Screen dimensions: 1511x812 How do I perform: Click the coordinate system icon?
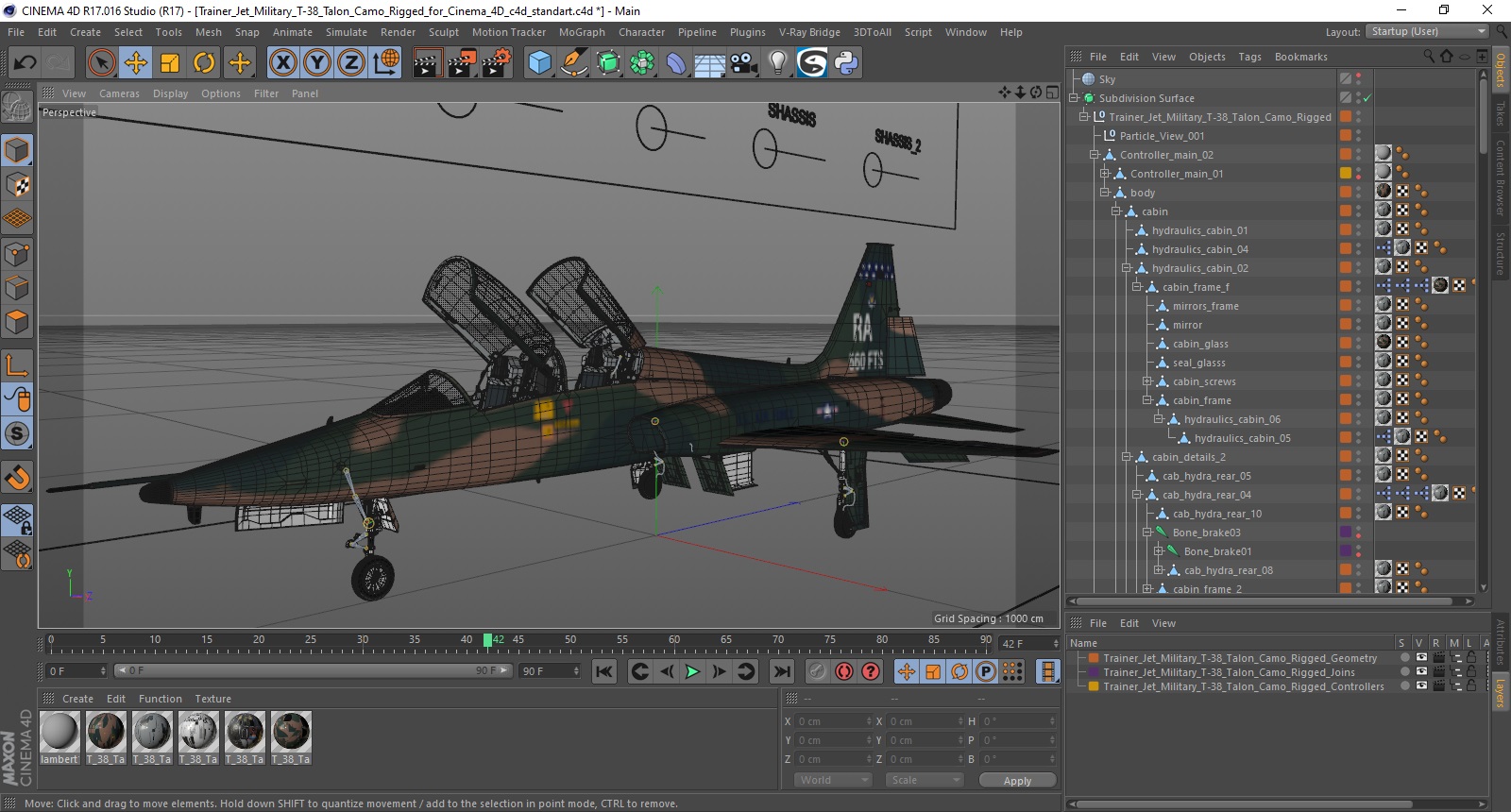click(385, 63)
